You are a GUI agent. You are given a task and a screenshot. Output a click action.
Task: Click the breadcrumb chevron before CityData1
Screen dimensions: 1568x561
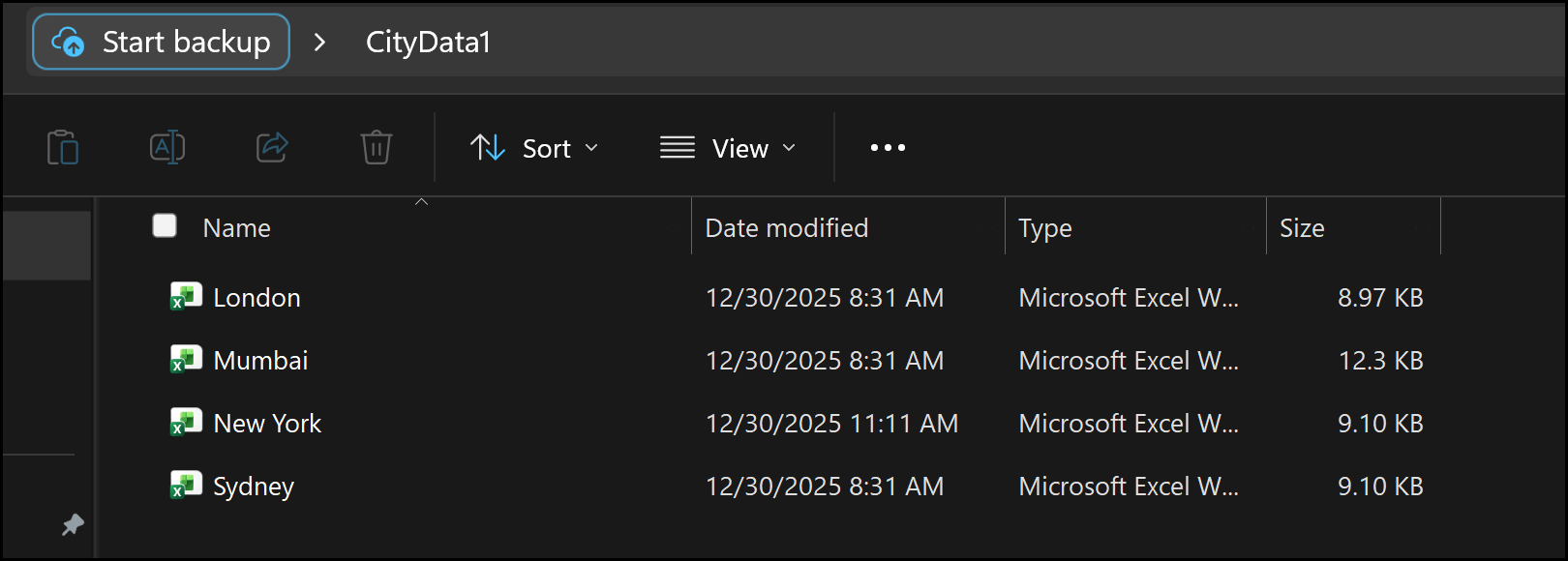pyautogui.click(x=320, y=43)
